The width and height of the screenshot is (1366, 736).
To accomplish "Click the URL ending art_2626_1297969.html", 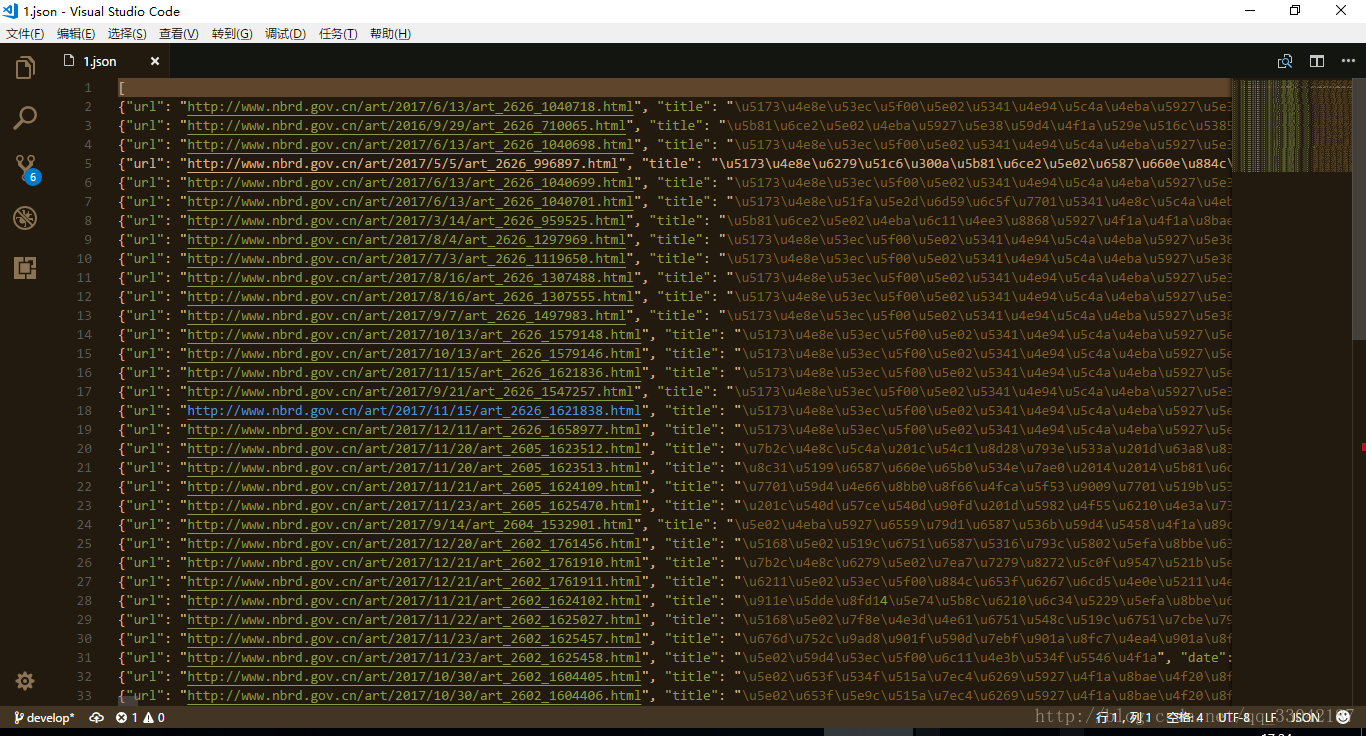I will [x=406, y=239].
